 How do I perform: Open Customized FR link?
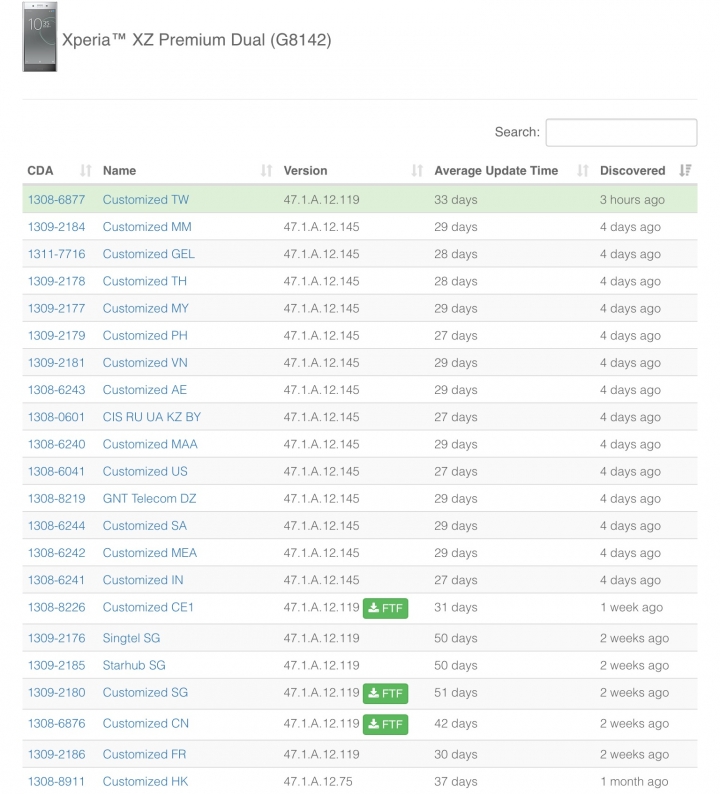(144, 754)
